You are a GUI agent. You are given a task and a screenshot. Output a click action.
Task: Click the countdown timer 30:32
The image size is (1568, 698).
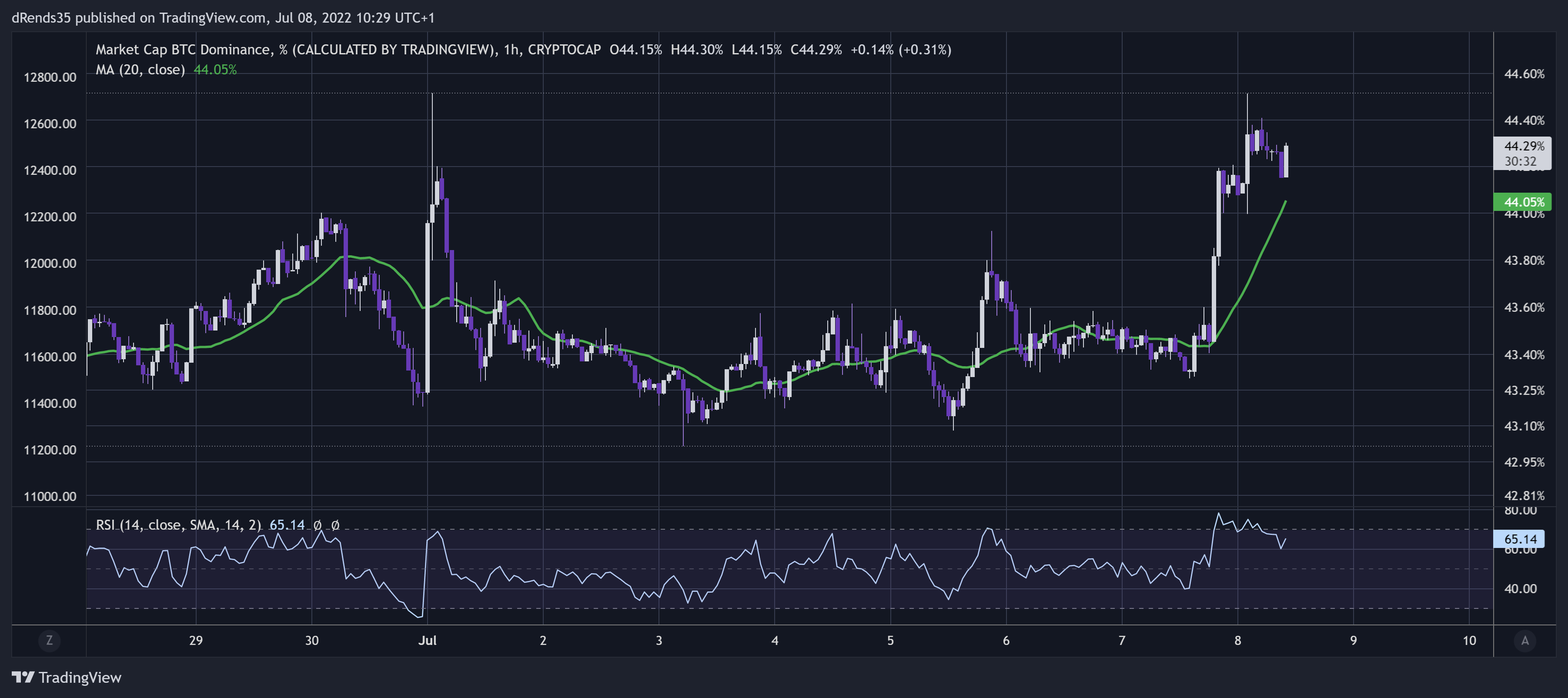coord(1521,161)
